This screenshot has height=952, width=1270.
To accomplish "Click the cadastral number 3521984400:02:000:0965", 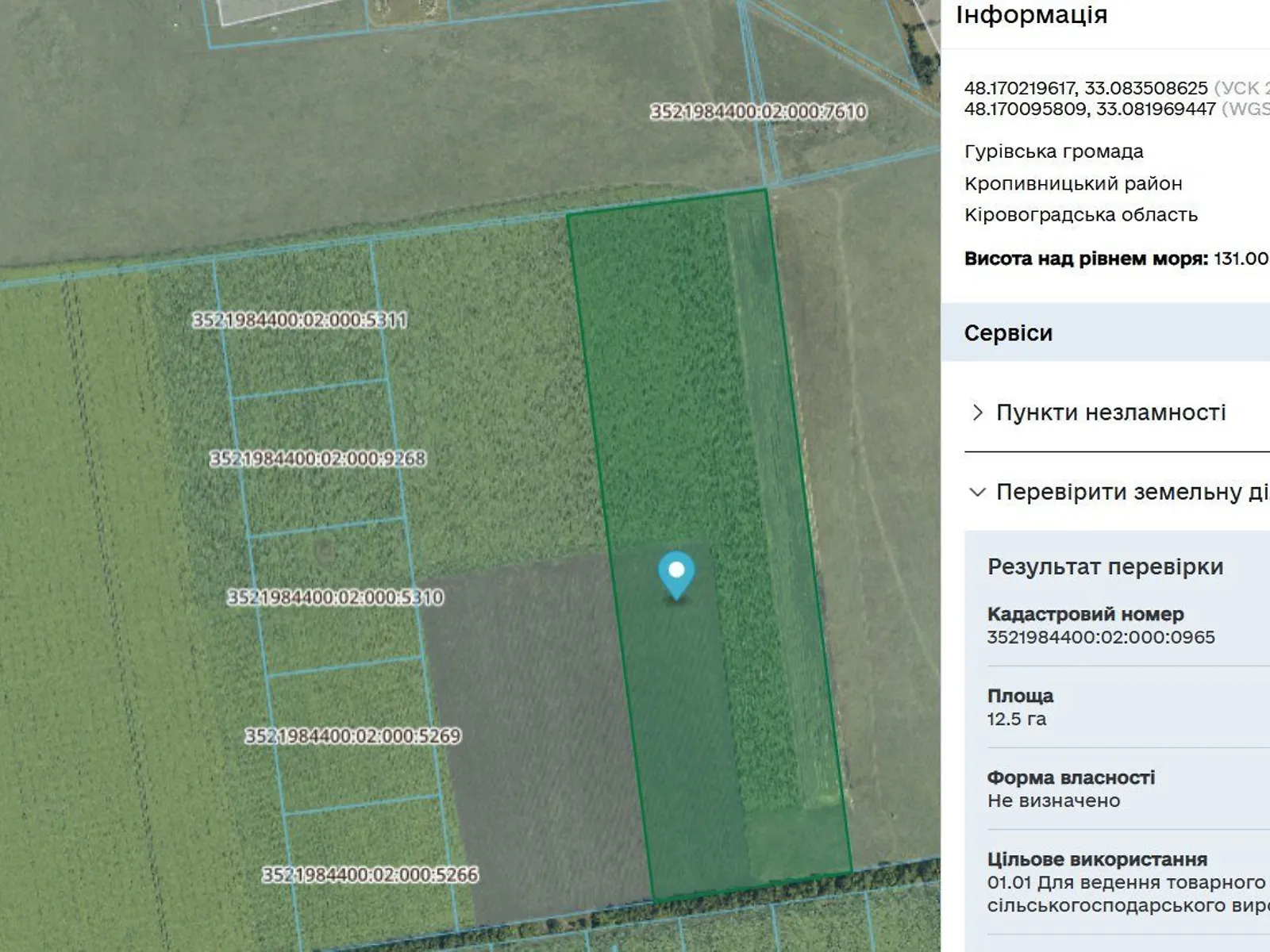I will click(1100, 637).
